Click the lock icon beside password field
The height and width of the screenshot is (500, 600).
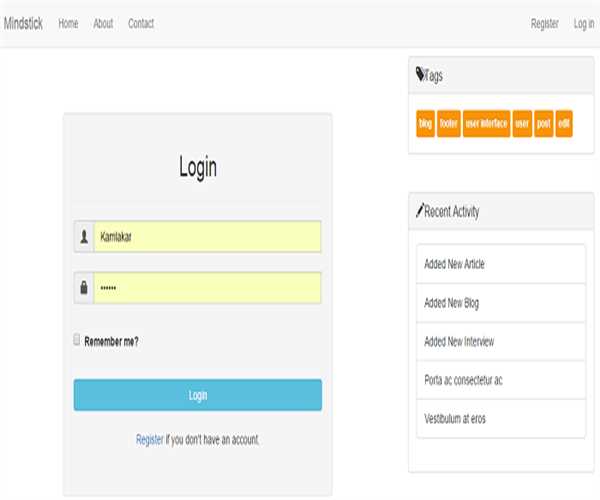(83, 288)
